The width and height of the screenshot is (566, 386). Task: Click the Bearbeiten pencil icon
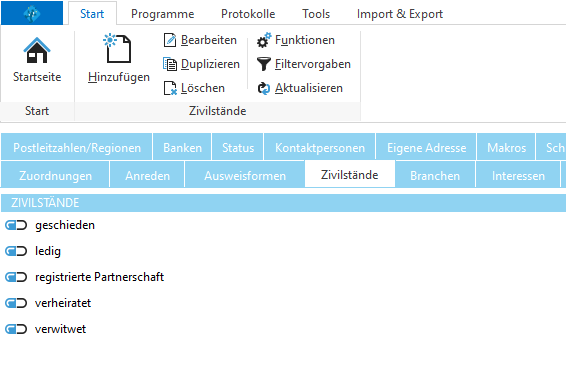(170, 40)
